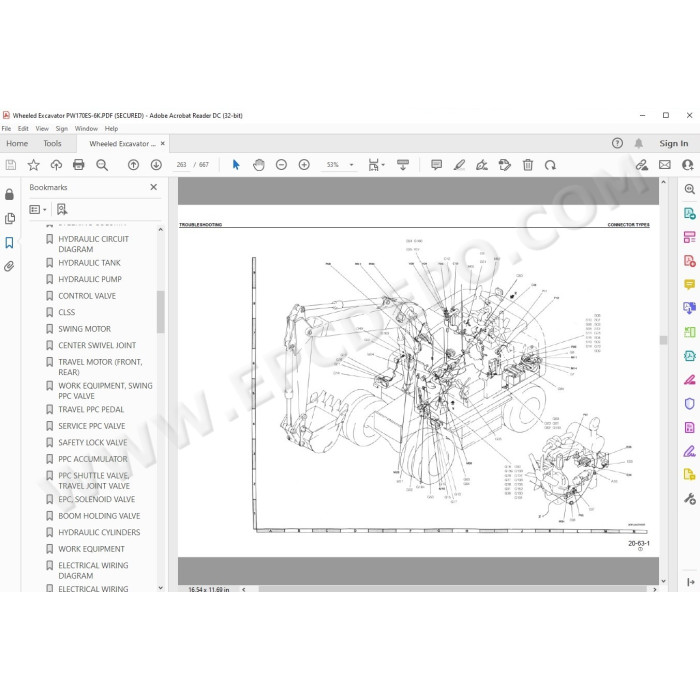700x700 pixels.
Task: Add file to starred with star icon
Action: point(33,165)
